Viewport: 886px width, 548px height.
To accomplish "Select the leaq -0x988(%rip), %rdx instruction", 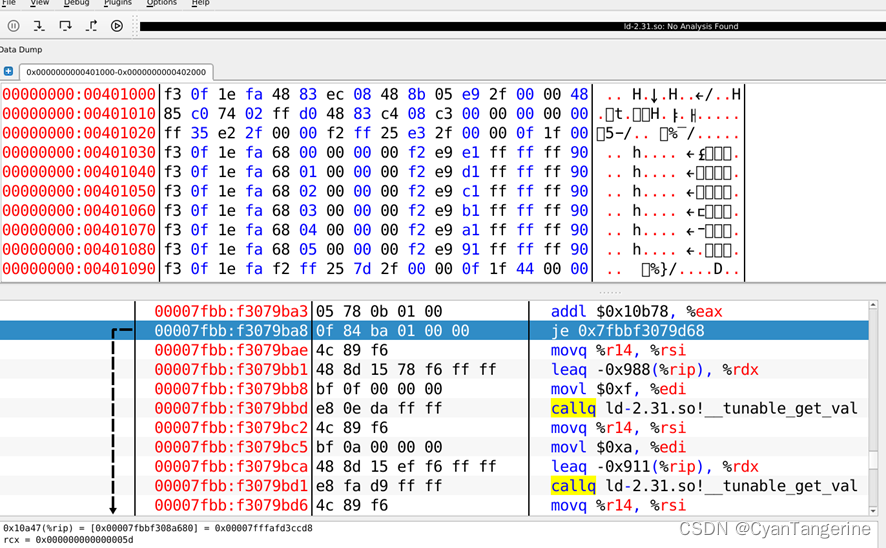I will click(654, 369).
